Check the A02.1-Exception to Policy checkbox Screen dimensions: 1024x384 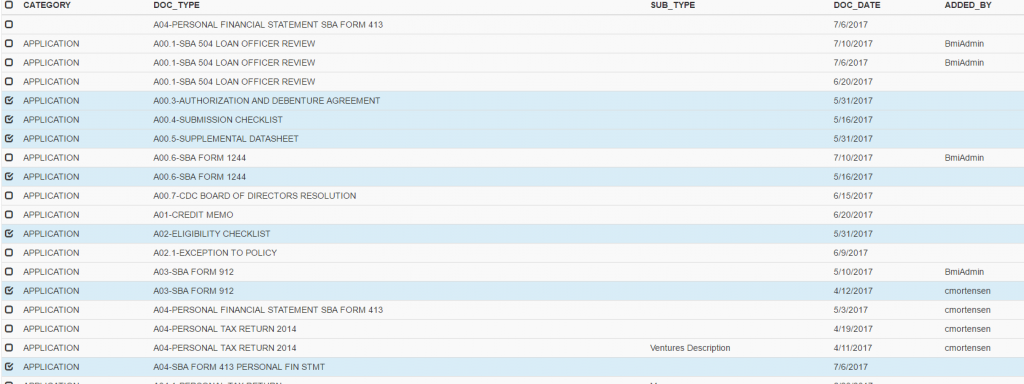pyautogui.click(x=8, y=252)
